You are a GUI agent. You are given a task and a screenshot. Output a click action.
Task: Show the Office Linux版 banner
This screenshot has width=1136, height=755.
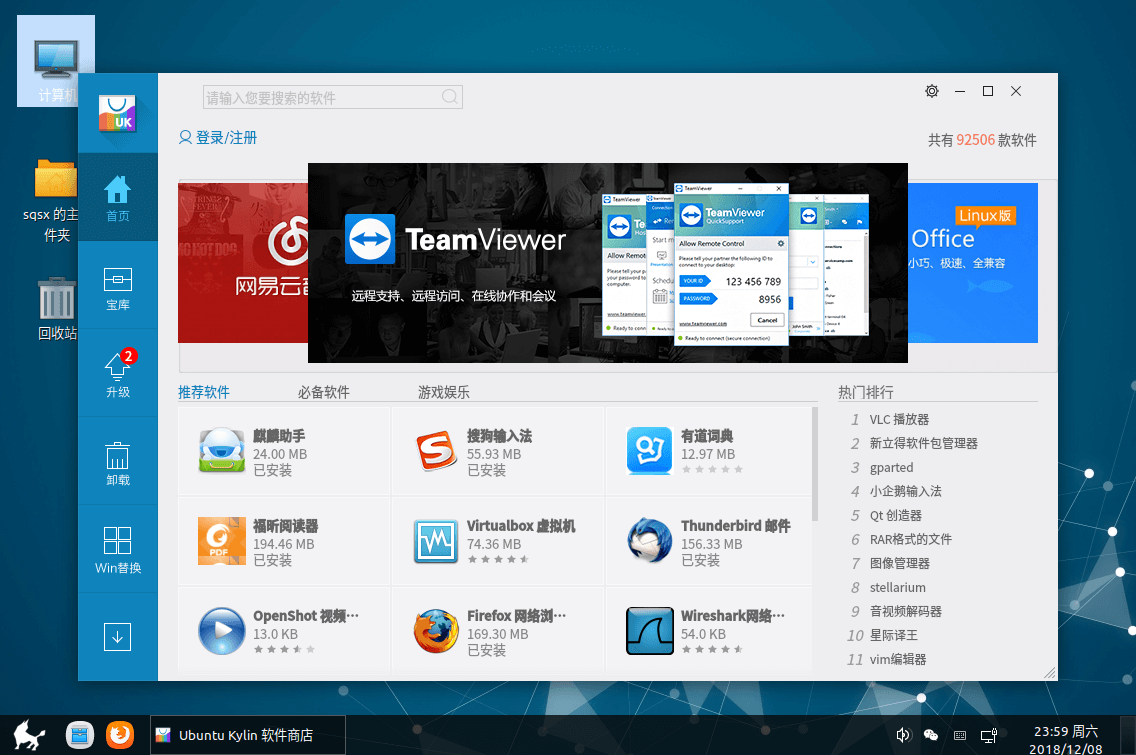pos(973,263)
